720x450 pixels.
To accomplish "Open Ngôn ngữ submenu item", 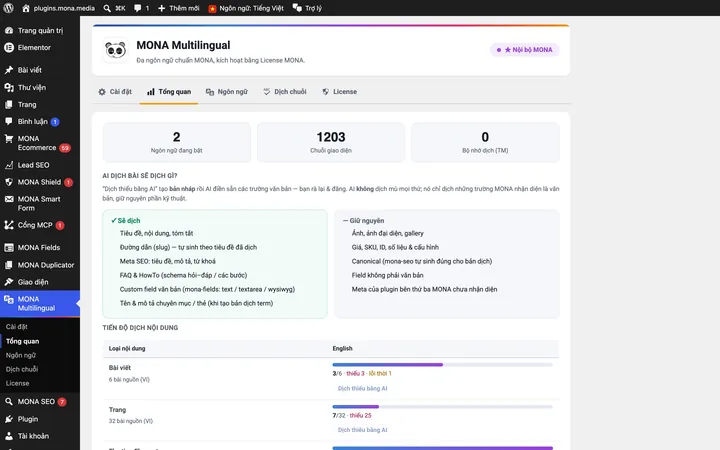I will pos(21,355).
